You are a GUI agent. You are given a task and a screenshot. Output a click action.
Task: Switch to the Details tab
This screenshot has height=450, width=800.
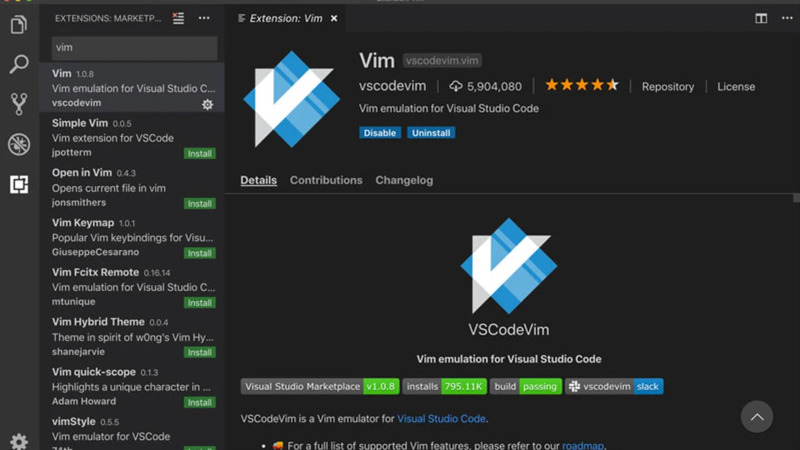point(259,180)
